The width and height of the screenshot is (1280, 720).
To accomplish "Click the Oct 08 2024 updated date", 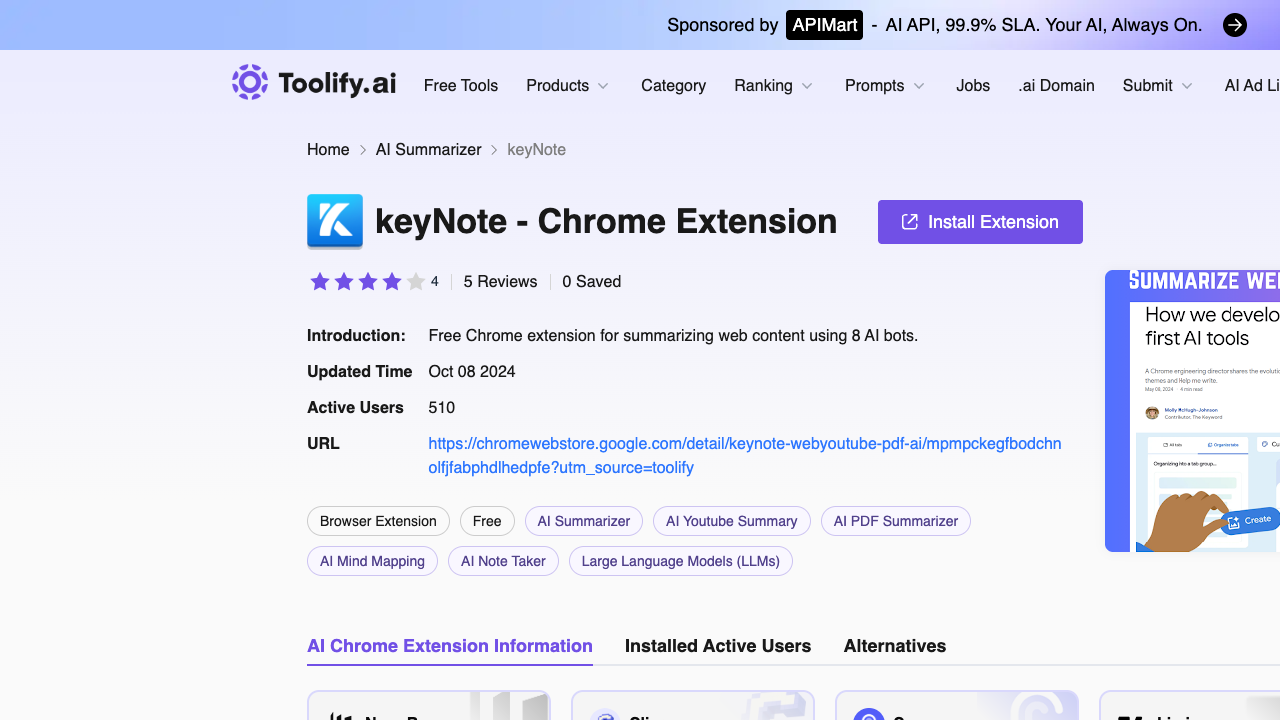I will (472, 372).
